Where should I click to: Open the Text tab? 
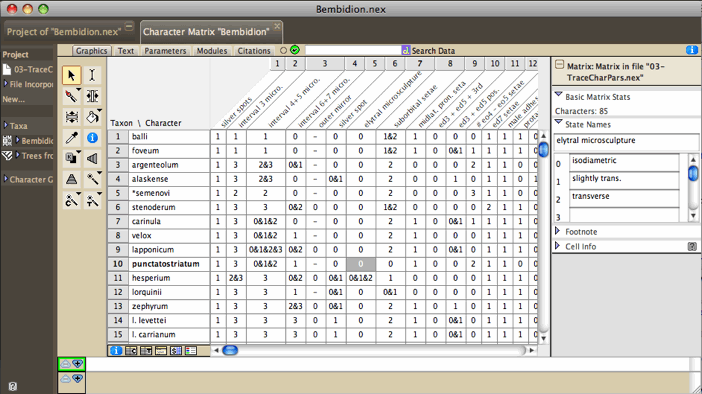[126, 51]
